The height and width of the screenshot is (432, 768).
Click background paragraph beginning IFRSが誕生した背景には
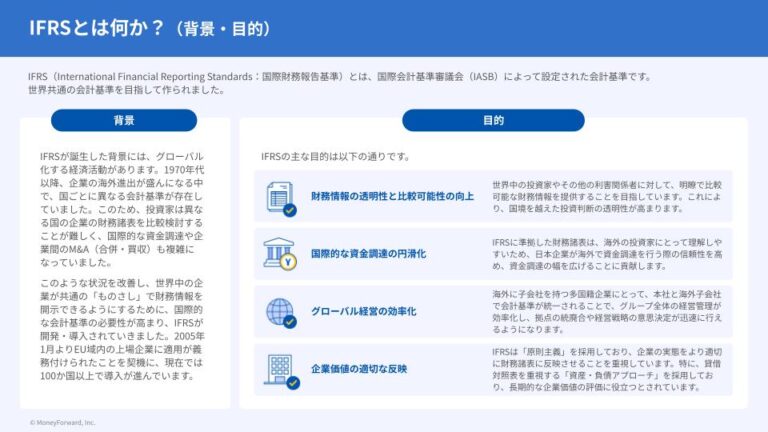click(x=122, y=210)
